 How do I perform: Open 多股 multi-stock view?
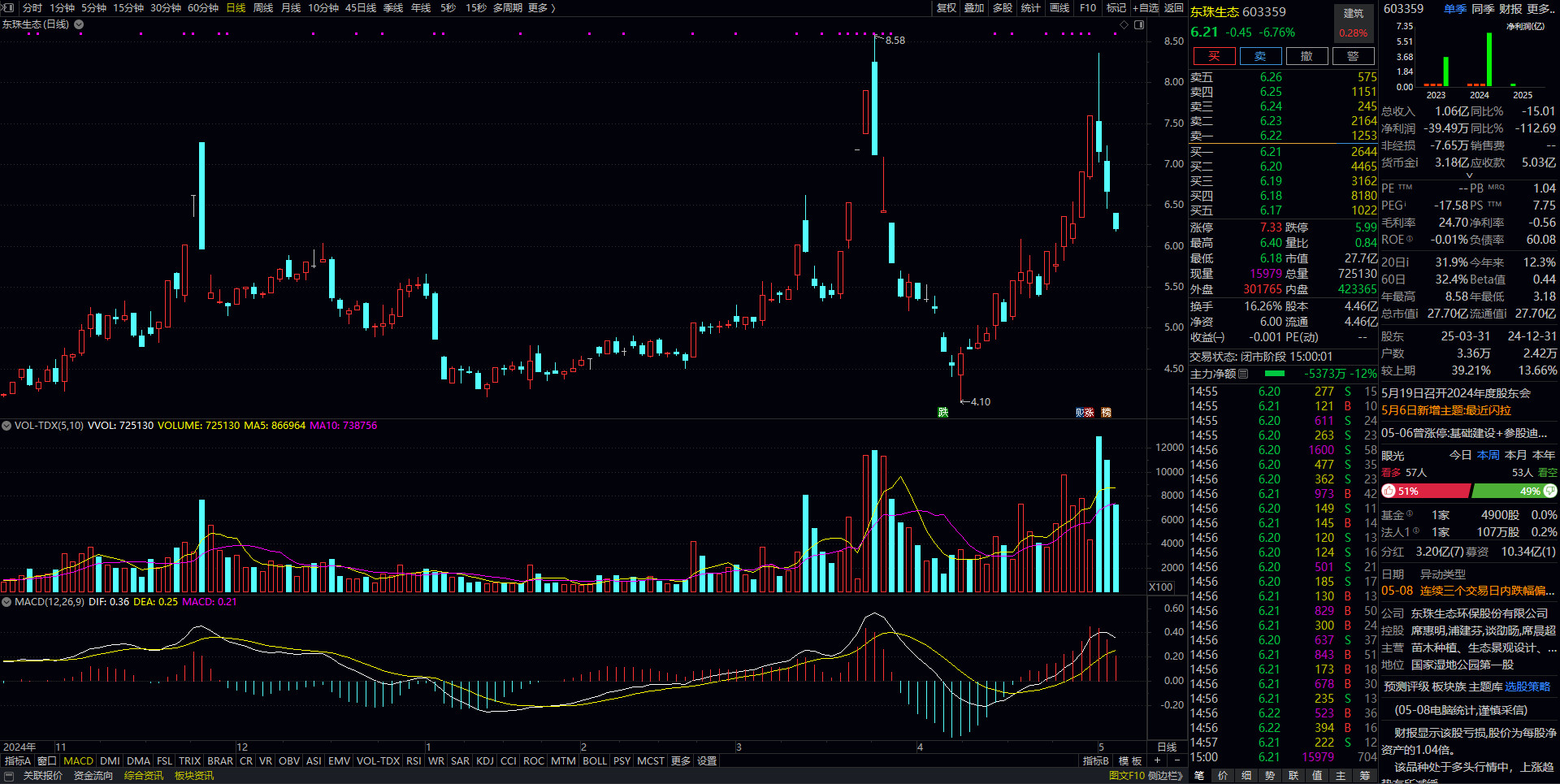point(1003,7)
